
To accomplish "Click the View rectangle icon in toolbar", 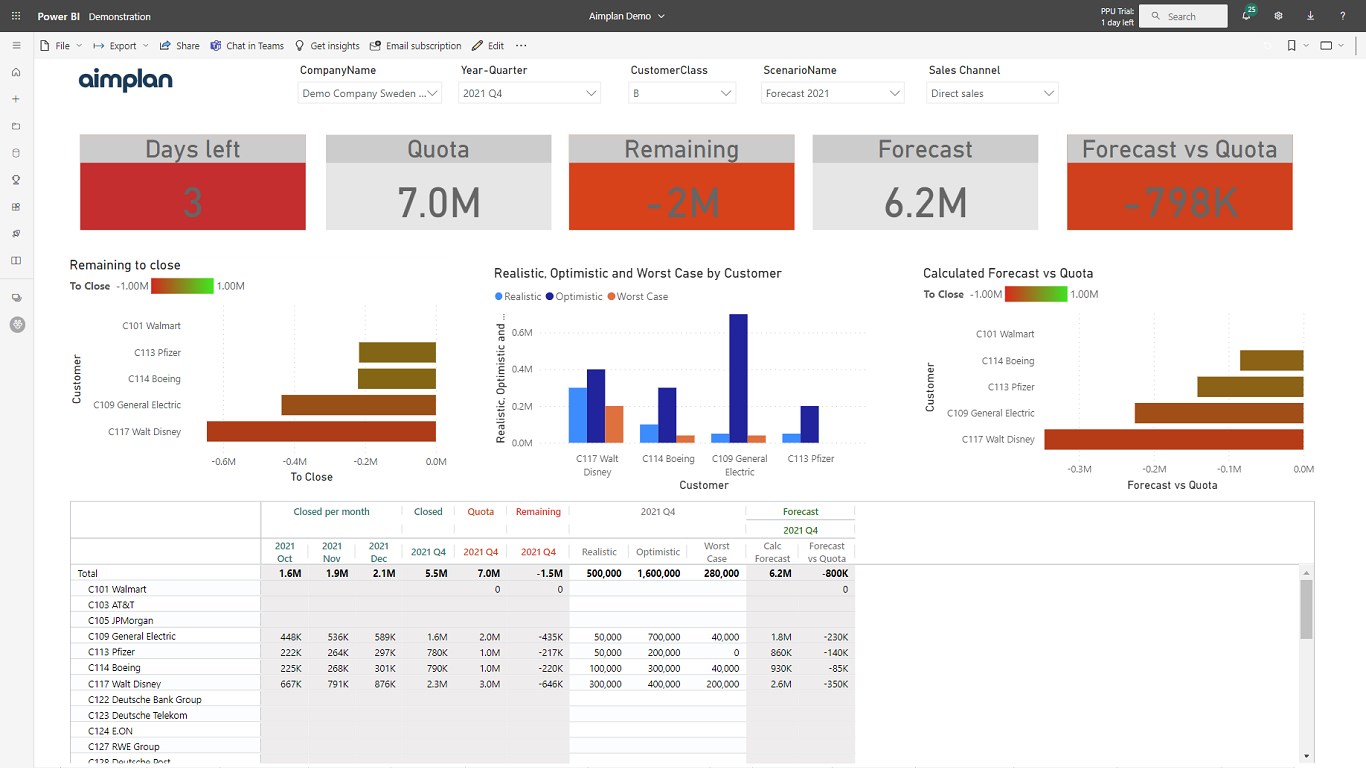I will coord(1327,46).
